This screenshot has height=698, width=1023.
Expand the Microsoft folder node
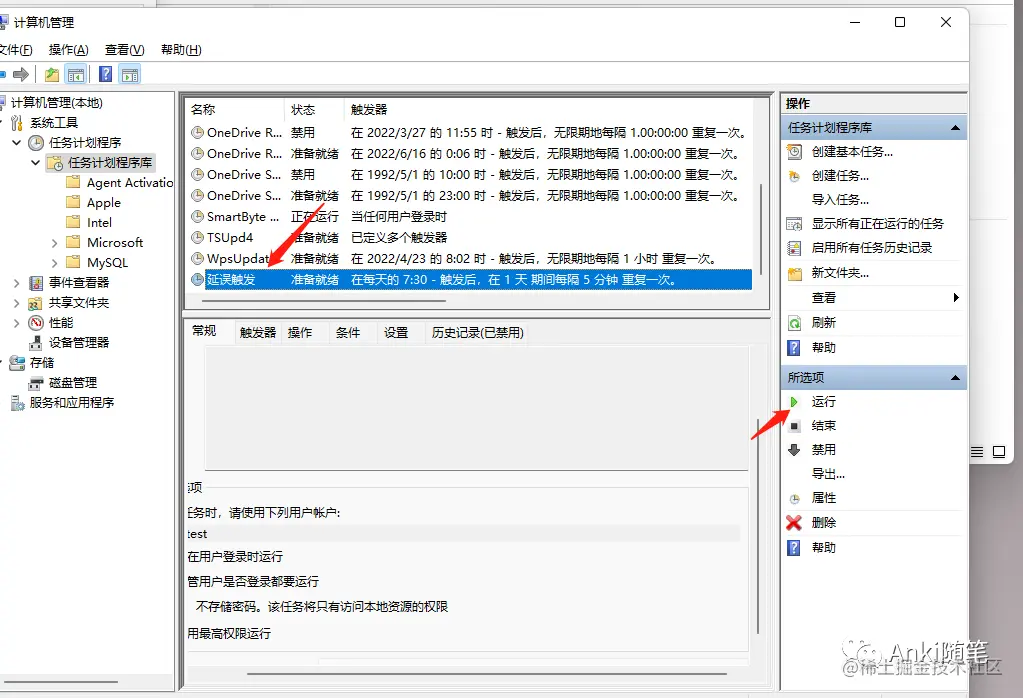pos(55,243)
